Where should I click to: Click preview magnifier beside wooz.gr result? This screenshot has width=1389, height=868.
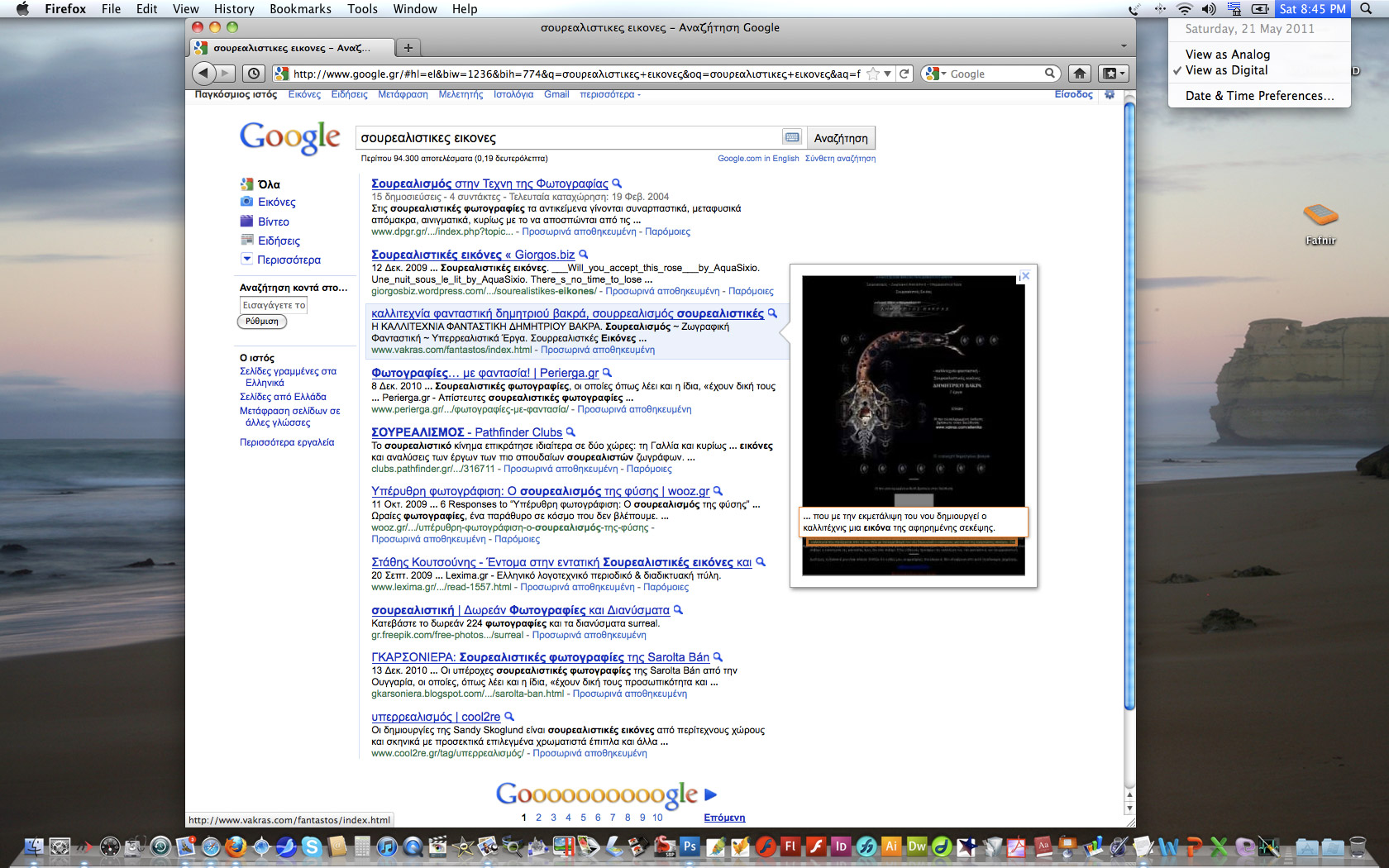click(718, 491)
